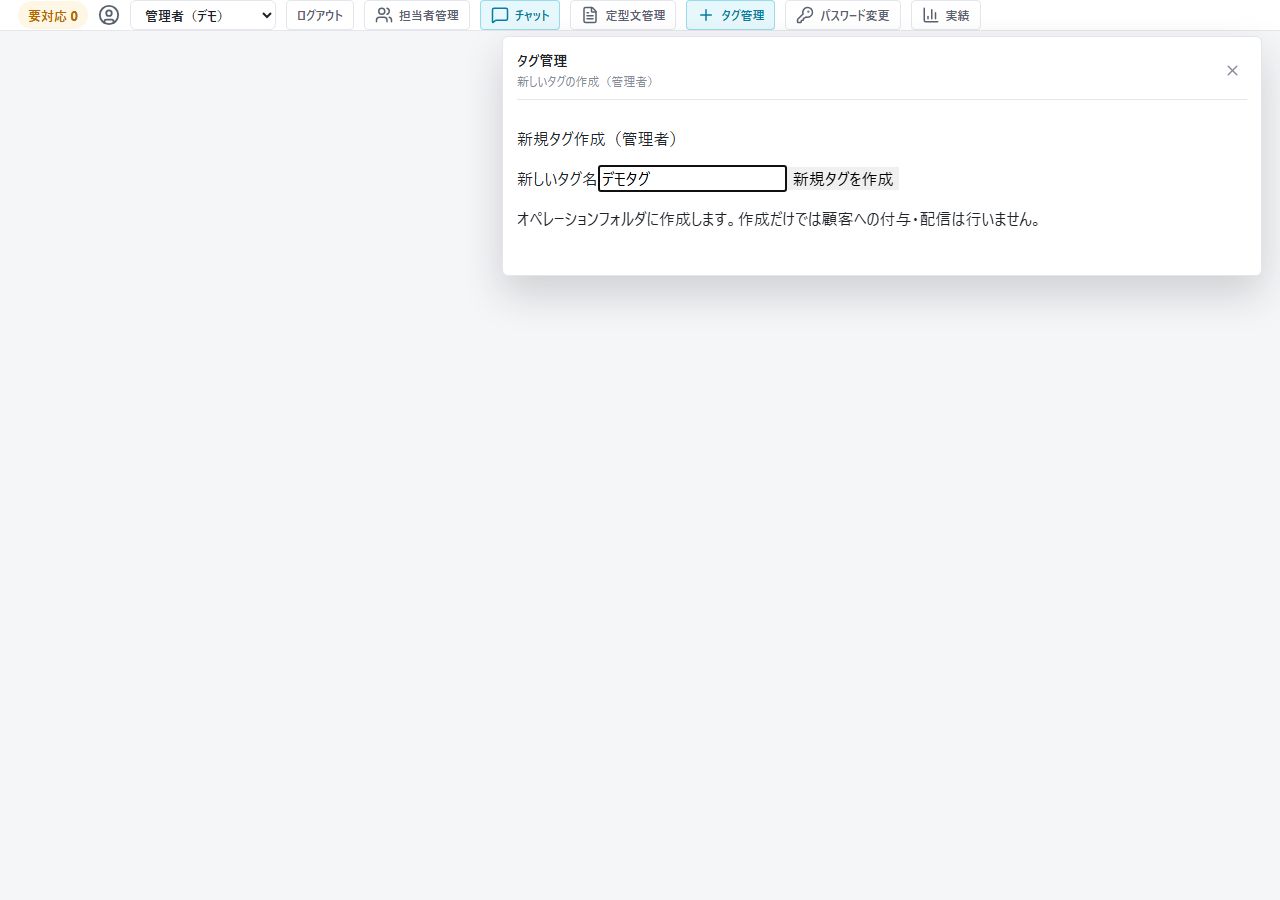Open パスワード変更 password change

pos(843,15)
